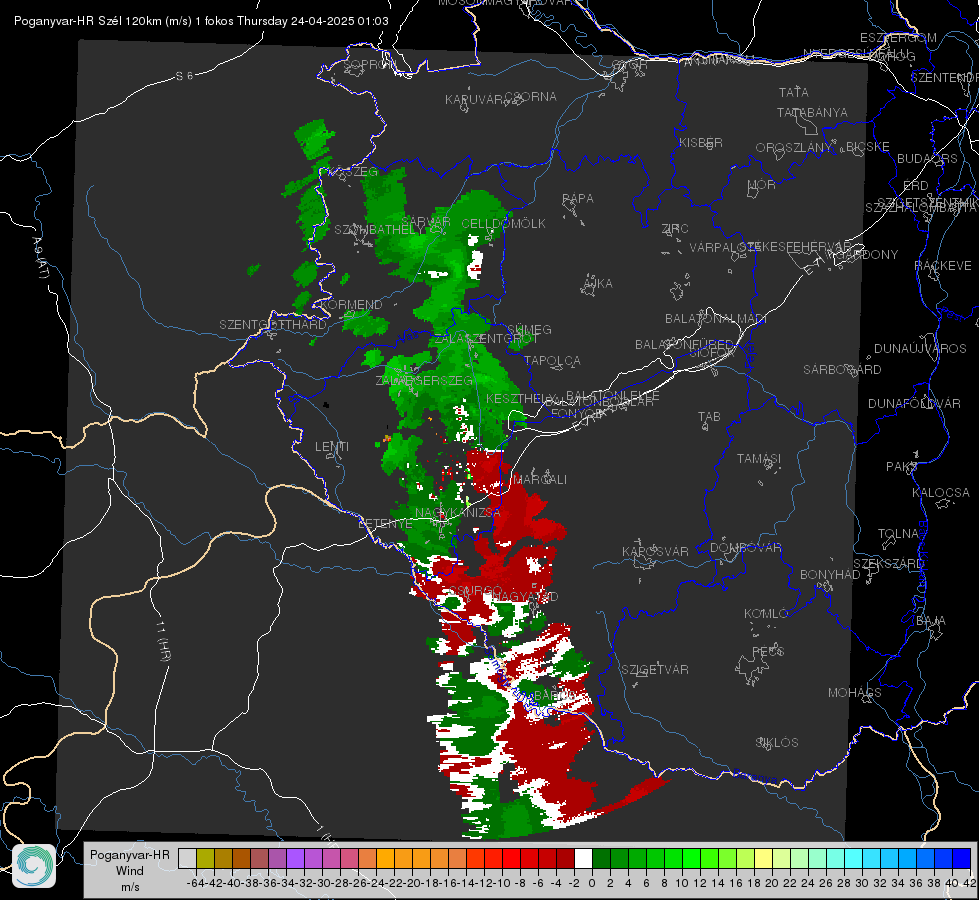This screenshot has height=900, width=979.
Task: Click the DUNAFÖLDVÁR label
Action: [x=914, y=404]
